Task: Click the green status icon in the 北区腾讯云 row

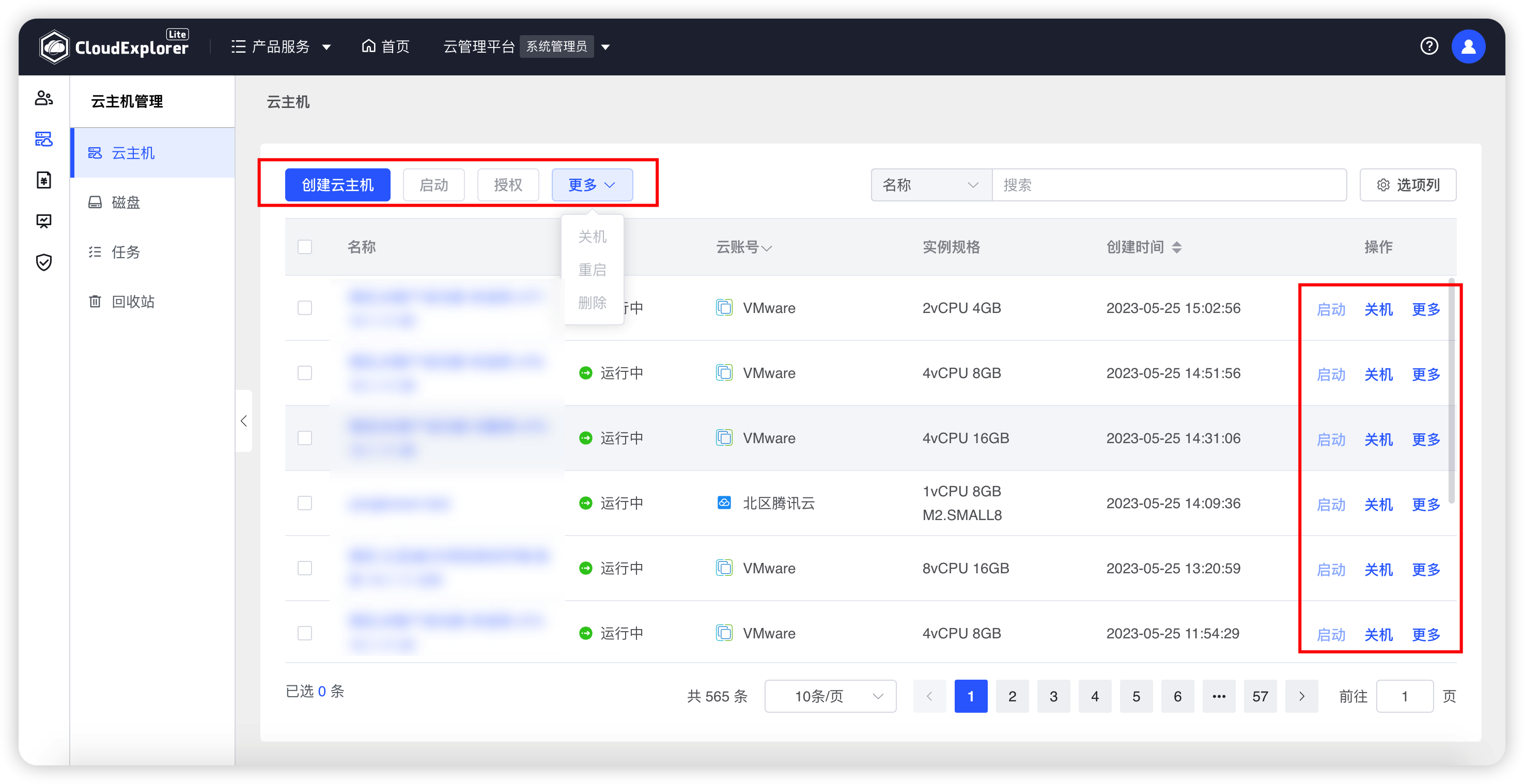Action: (585, 503)
